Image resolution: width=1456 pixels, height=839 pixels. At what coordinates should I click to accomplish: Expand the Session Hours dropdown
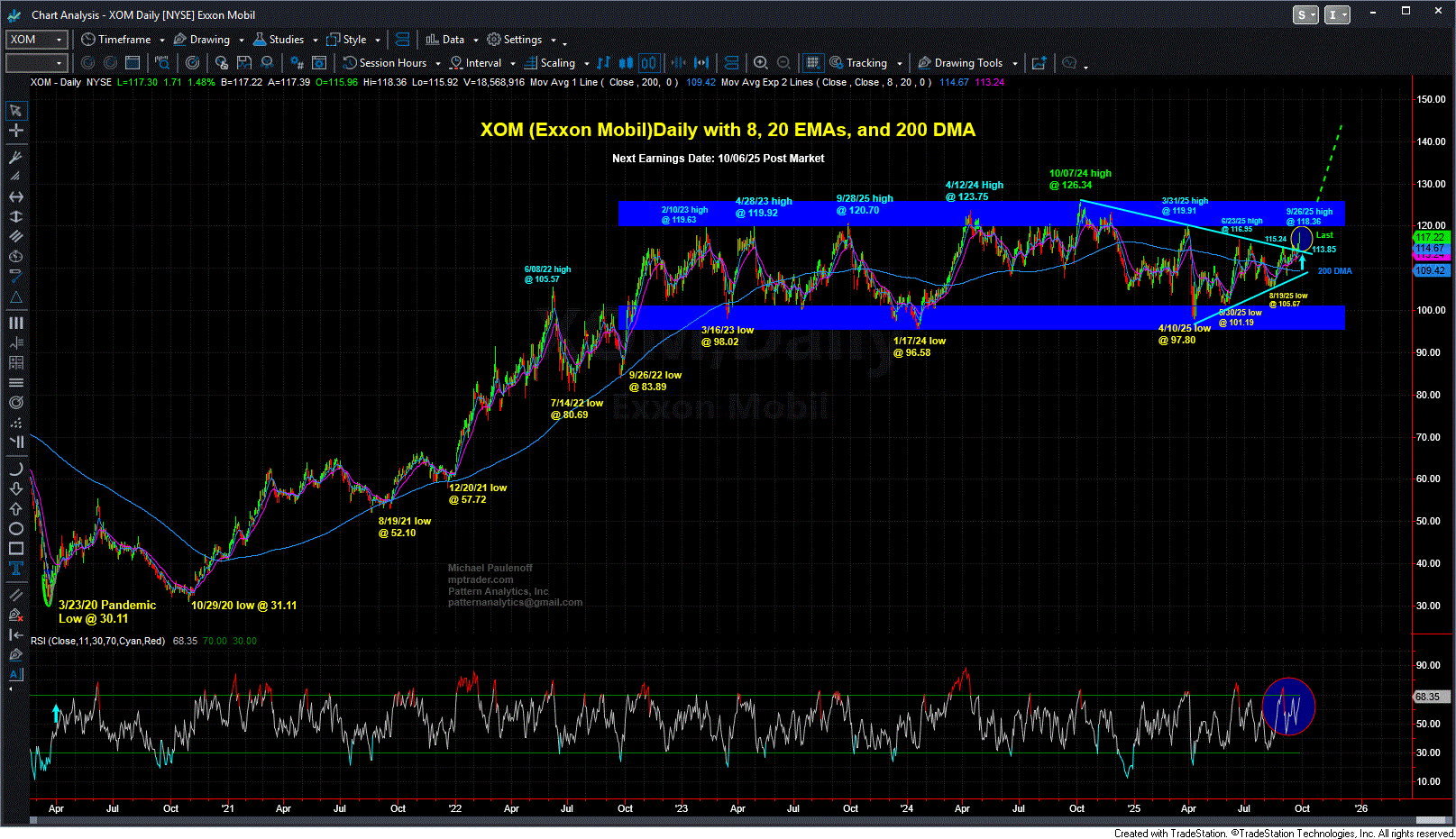coord(438,64)
